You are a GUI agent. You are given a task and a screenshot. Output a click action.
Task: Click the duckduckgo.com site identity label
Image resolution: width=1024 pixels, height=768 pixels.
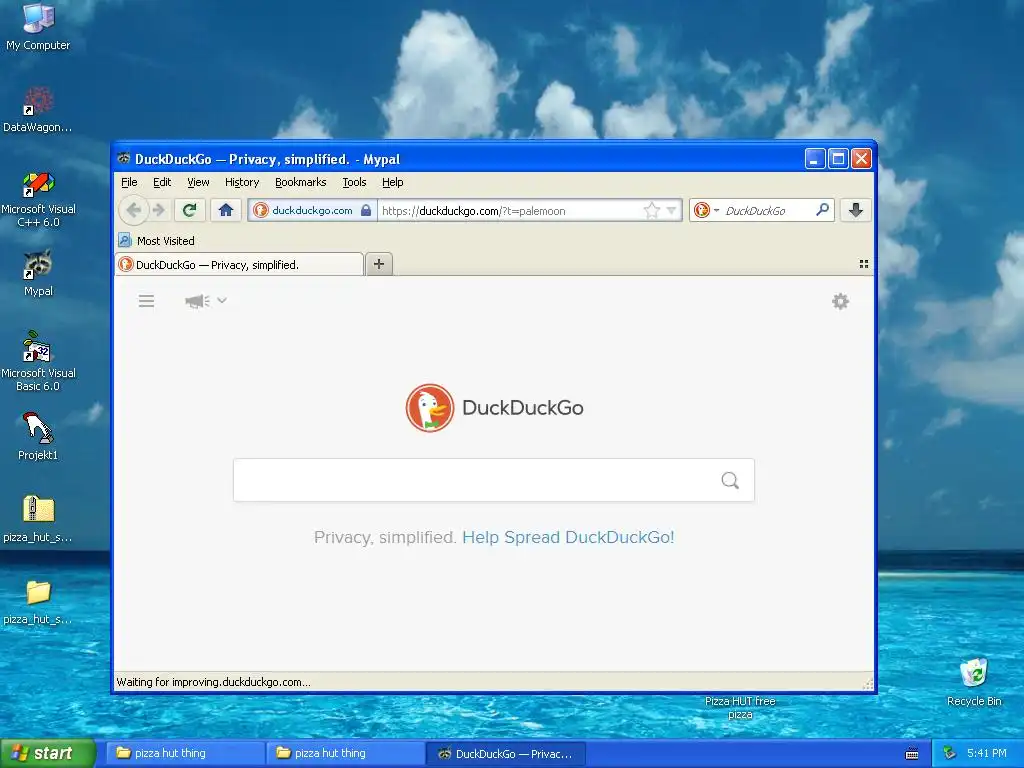tap(312, 210)
